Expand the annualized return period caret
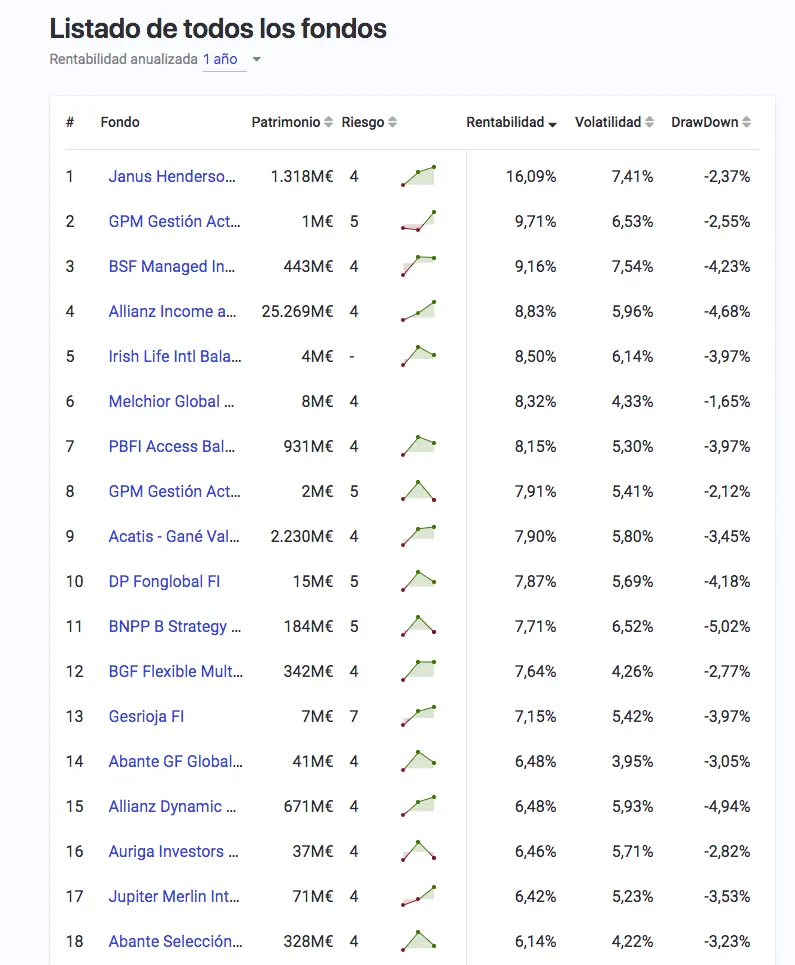Viewport: 795px width, 965px height. (257, 60)
